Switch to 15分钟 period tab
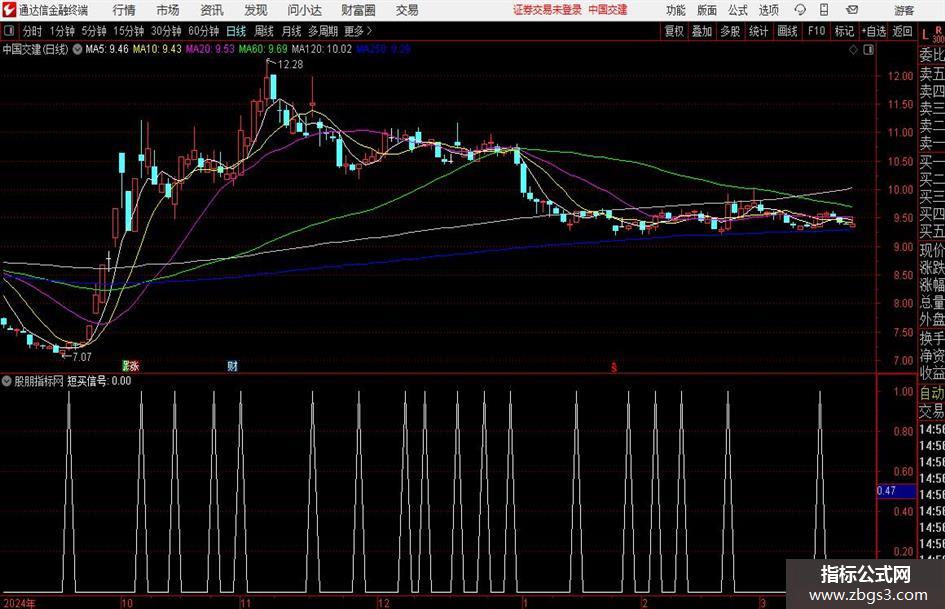The image size is (945, 609). (x=129, y=31)
